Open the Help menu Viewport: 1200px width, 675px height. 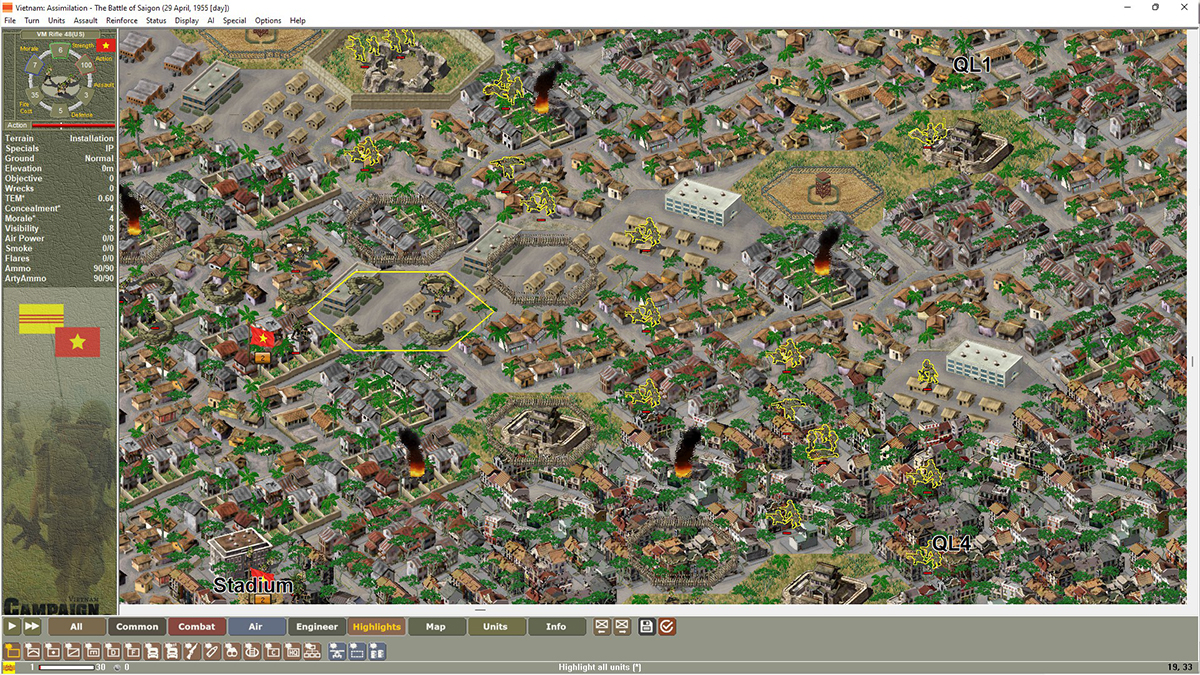point(298,20)
